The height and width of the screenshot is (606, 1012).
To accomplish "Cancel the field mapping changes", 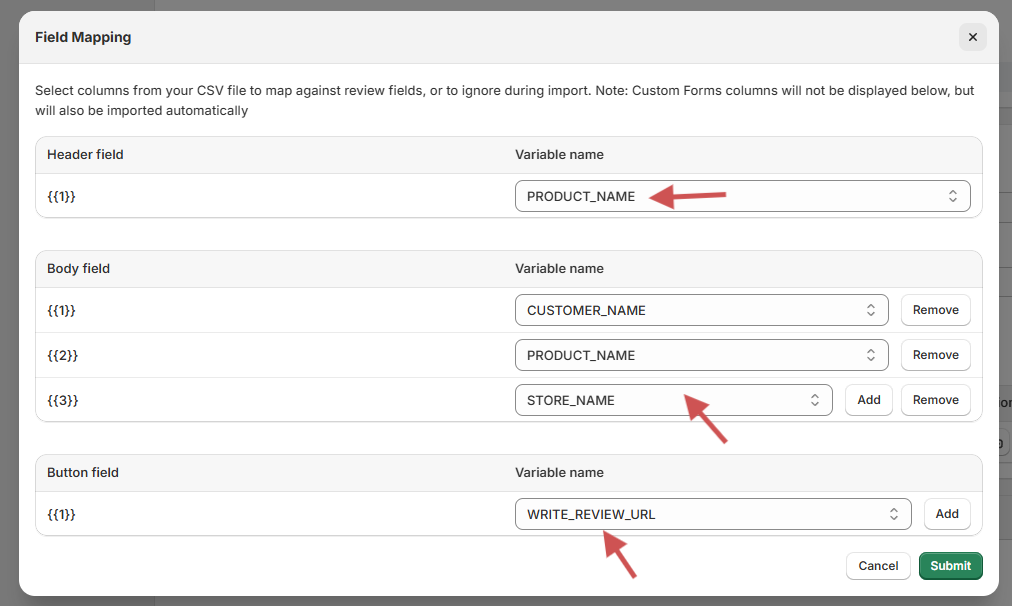I will point(877,566).
